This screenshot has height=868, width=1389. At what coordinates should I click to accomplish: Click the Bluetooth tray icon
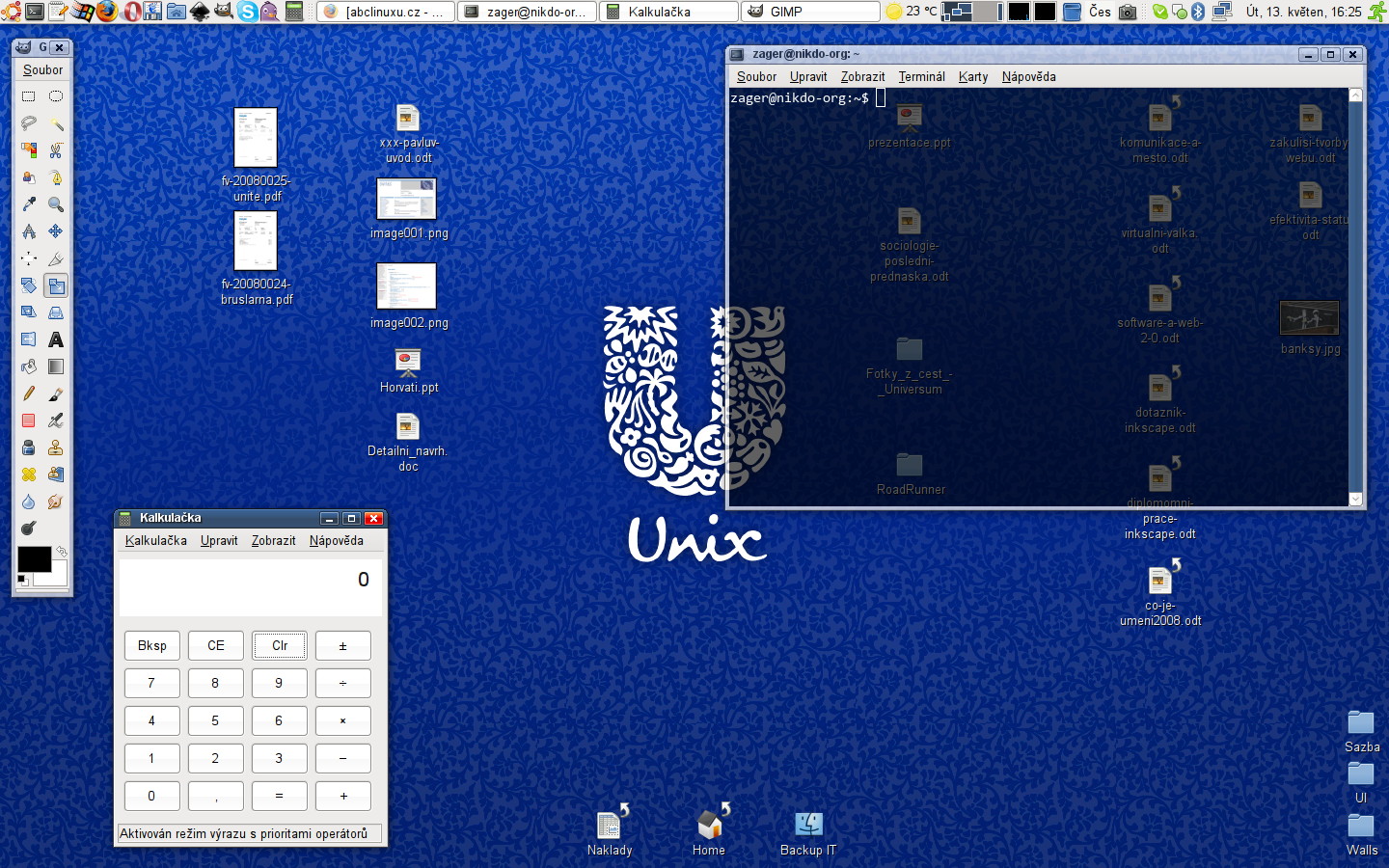tap(1198, 12)
